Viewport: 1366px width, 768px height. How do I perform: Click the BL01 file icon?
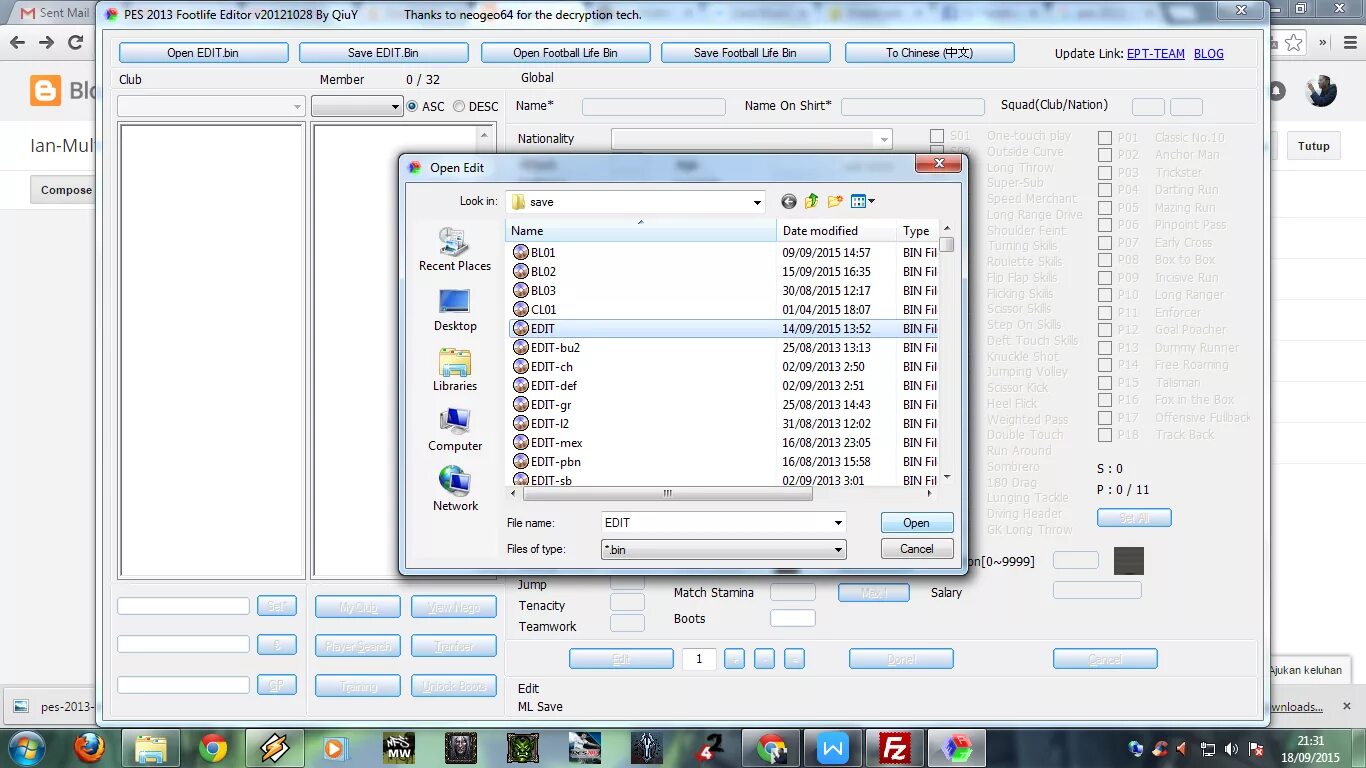pos(520,253)
